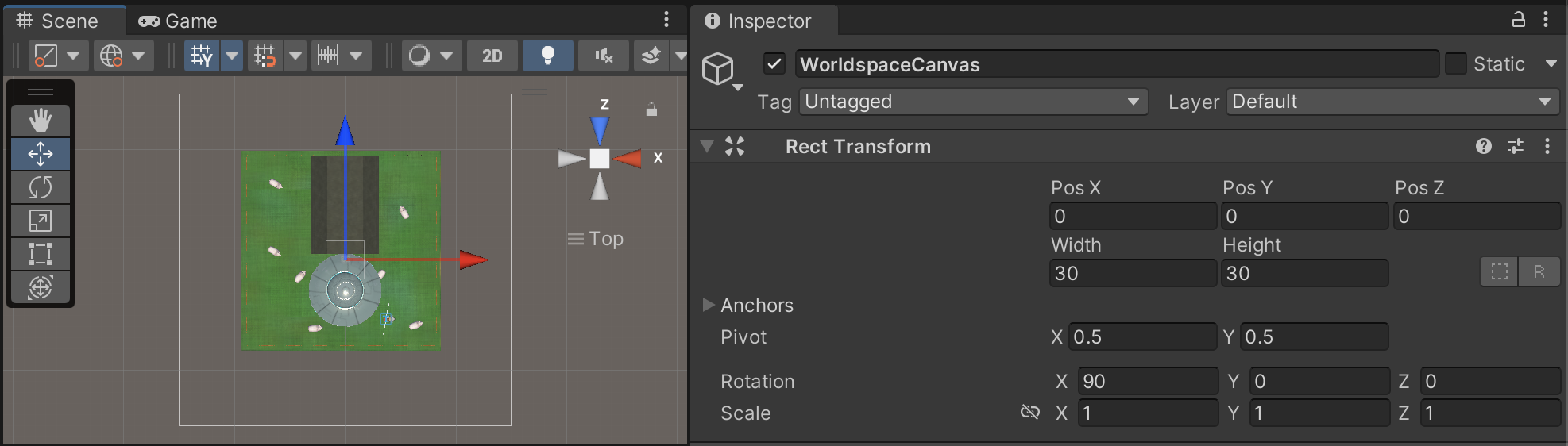Screen dimensions: 1568x446
Task: Select the Rotate tool
Action: [x=41, y=187]
